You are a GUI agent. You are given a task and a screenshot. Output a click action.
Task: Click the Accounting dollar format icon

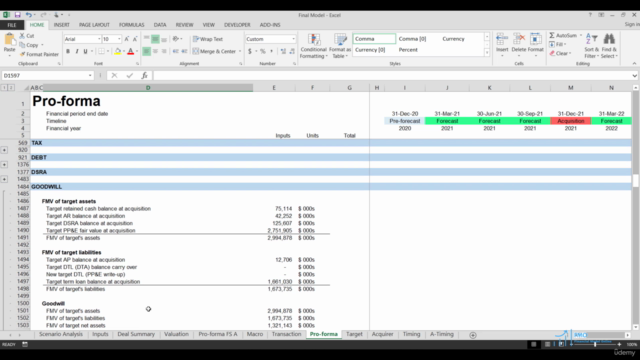250,51
